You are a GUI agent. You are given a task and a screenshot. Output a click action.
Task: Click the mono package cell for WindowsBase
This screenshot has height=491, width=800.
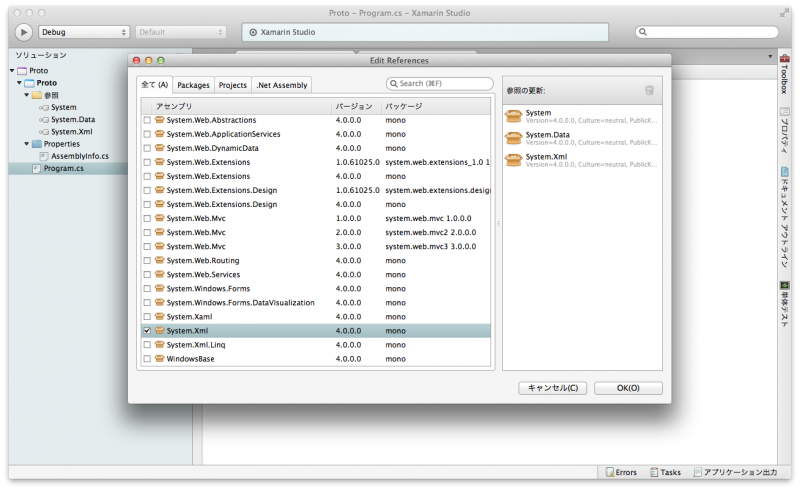pyautogui.click(x=395, y=359)
